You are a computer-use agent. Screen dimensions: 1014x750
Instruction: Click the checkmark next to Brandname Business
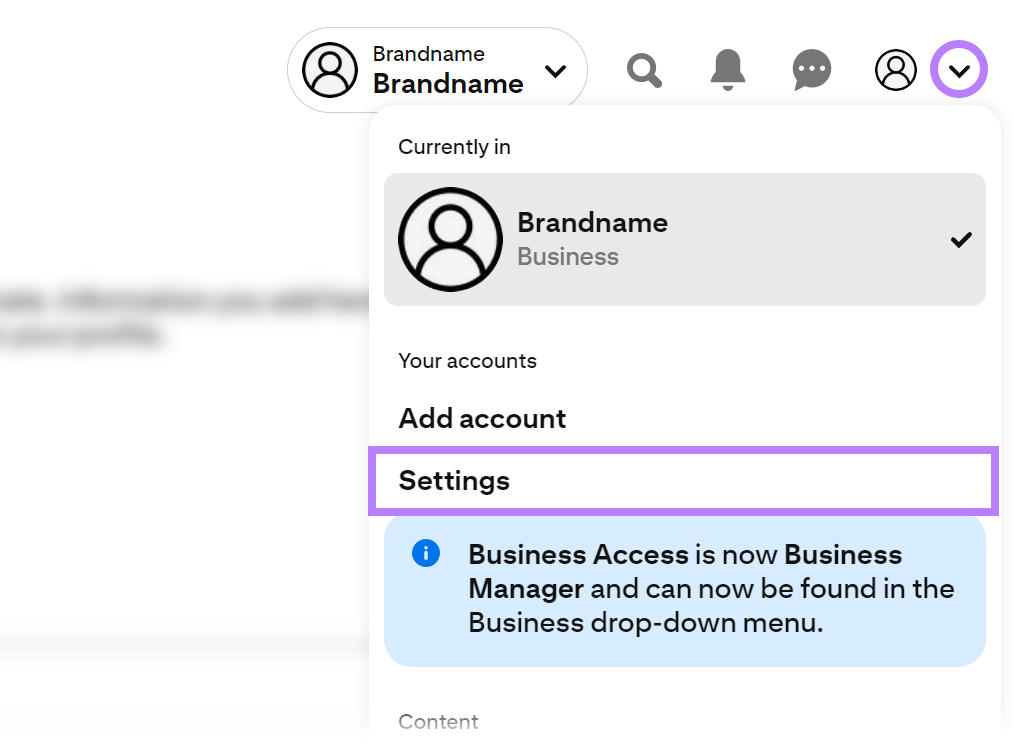[x=961, y=239]
